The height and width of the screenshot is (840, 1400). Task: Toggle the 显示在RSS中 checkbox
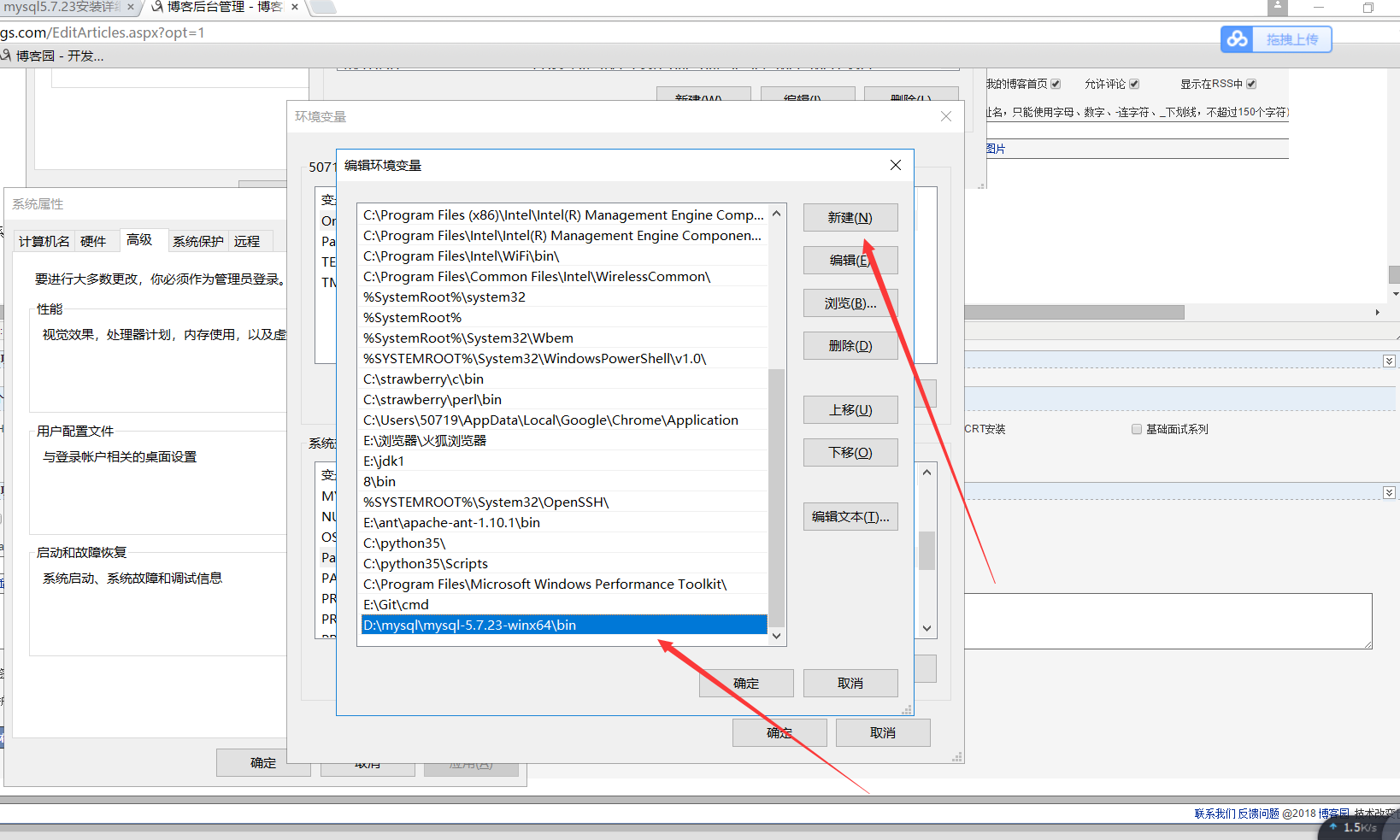(x=1251, y=84)
